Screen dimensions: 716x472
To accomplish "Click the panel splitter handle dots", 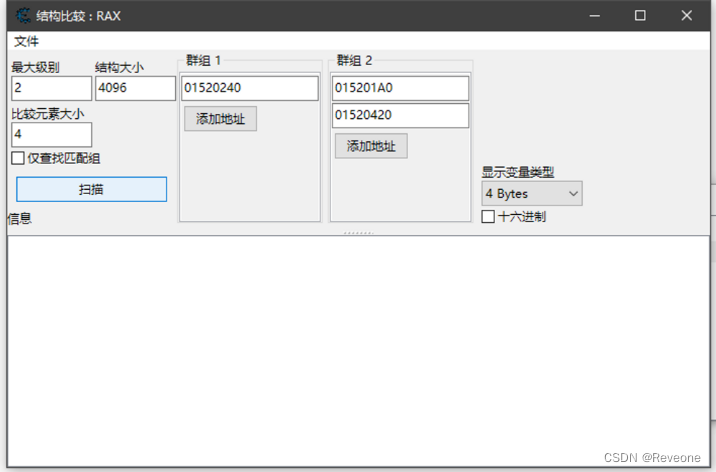I will (358, 233).
